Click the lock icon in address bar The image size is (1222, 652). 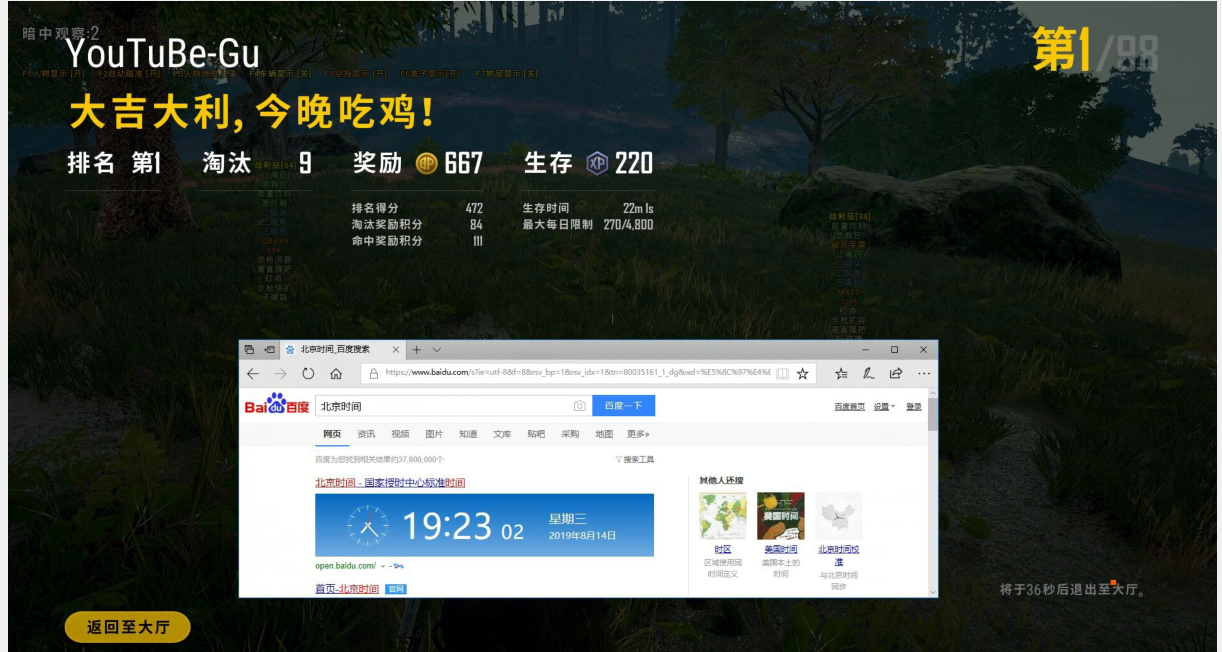click(374, 373)
